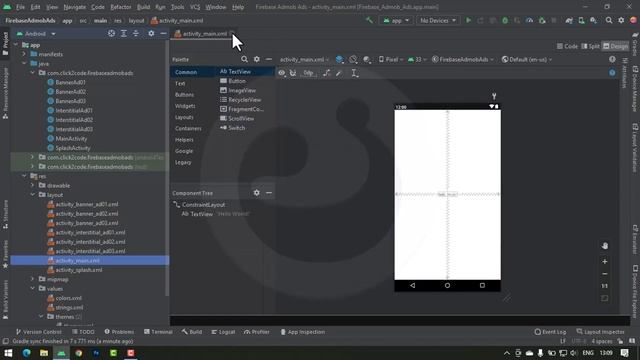This screenshot has height=360, width=640.
Task: Minimize the Palette panel
Action: (x=269, y=60)
